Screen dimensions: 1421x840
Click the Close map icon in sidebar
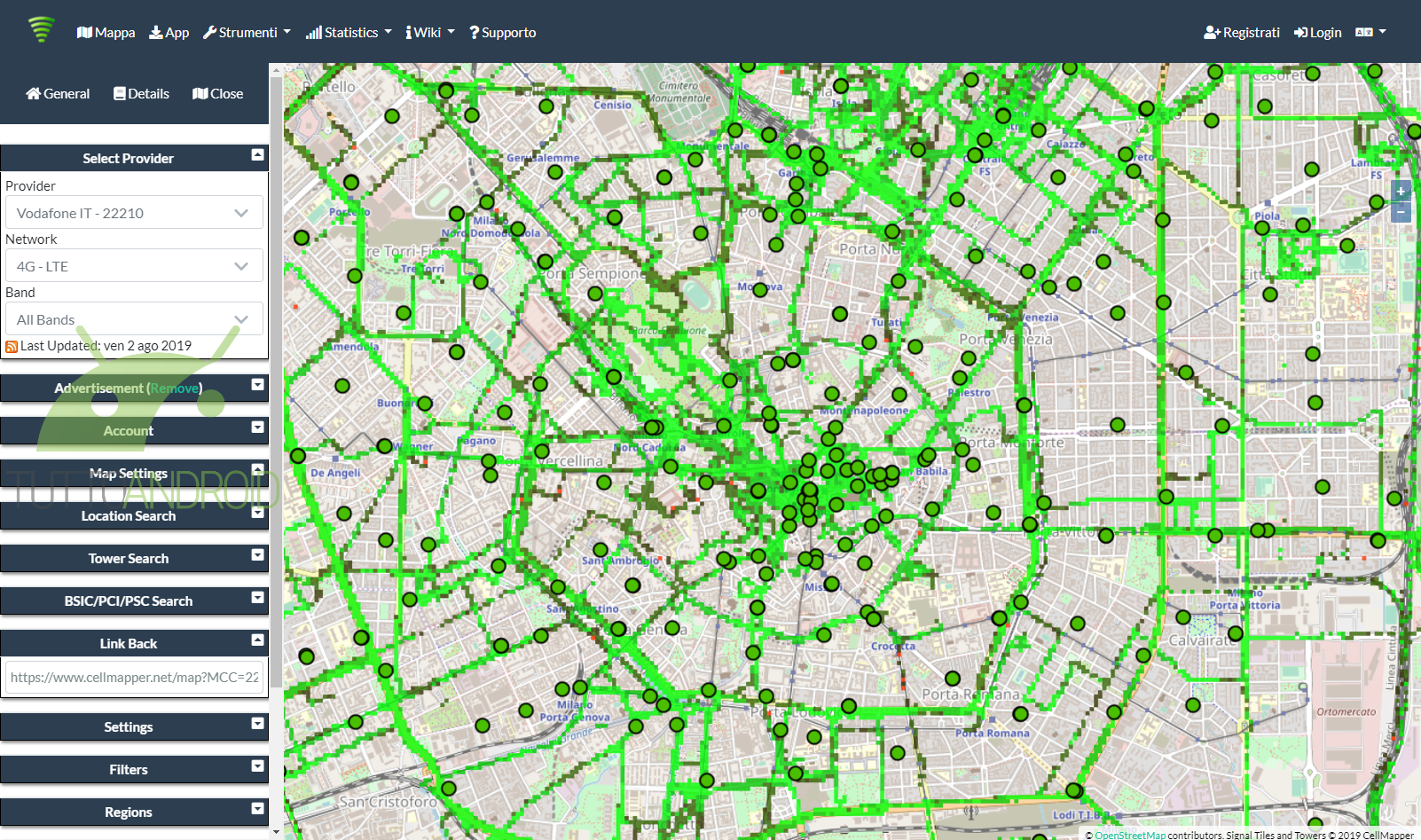pyautogui.click(x=200, y=94)
